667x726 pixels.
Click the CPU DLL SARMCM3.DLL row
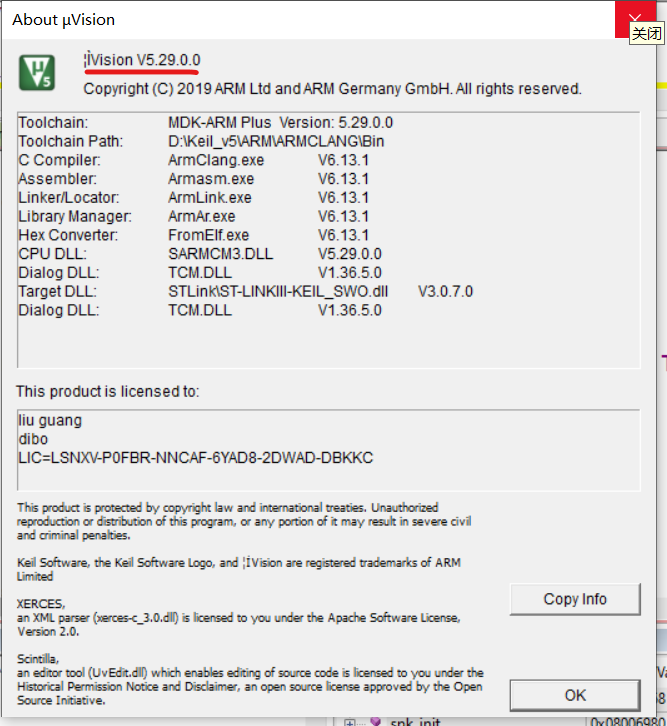point(200,254)
